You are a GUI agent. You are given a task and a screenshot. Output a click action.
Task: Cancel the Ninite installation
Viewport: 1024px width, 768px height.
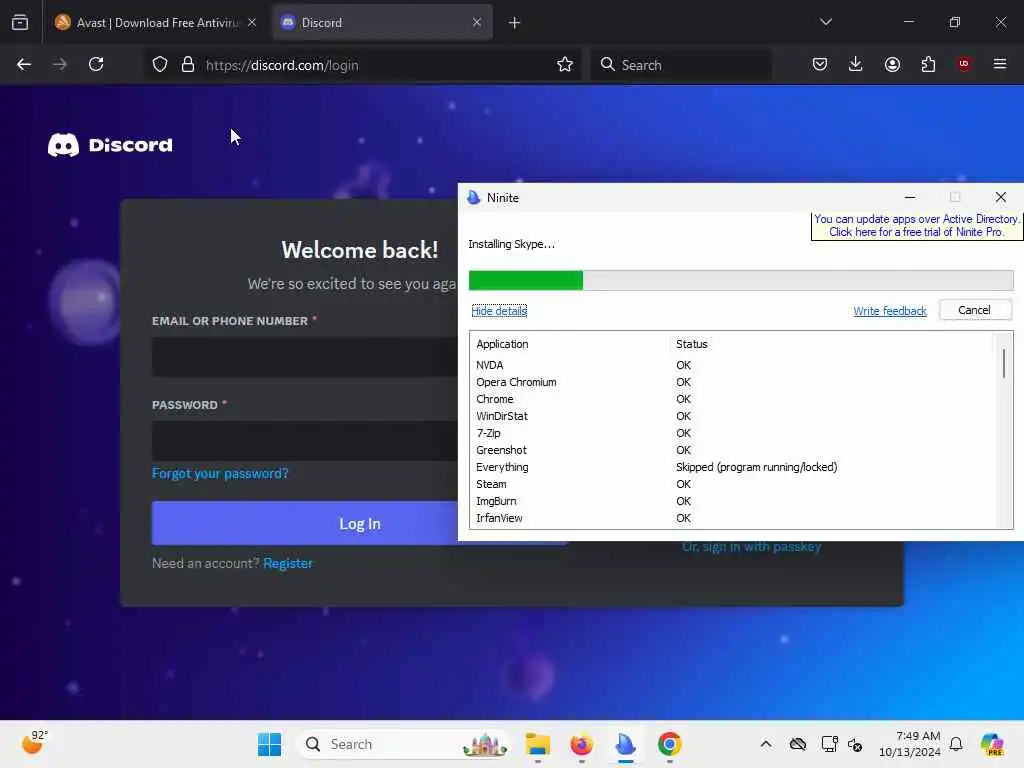click(974, 310)
